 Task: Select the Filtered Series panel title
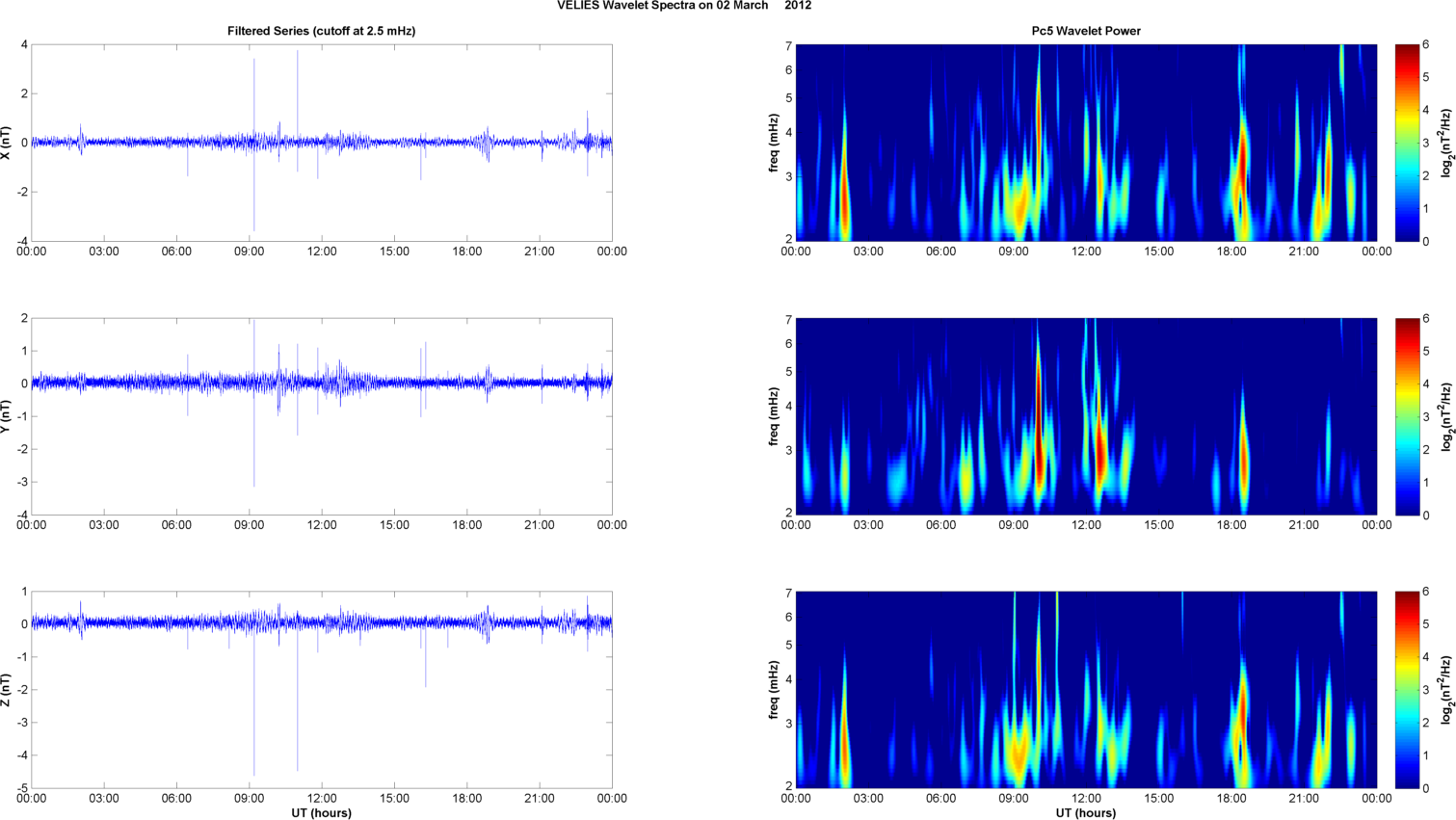tap(321, 31)
